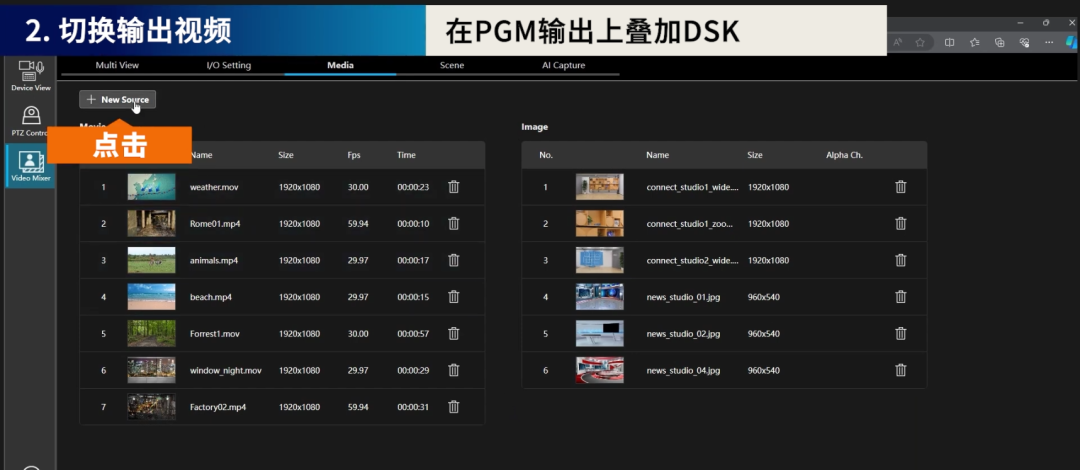
Task: Click the Rome01.mp4 file name
Action: [x=215, y=223]
